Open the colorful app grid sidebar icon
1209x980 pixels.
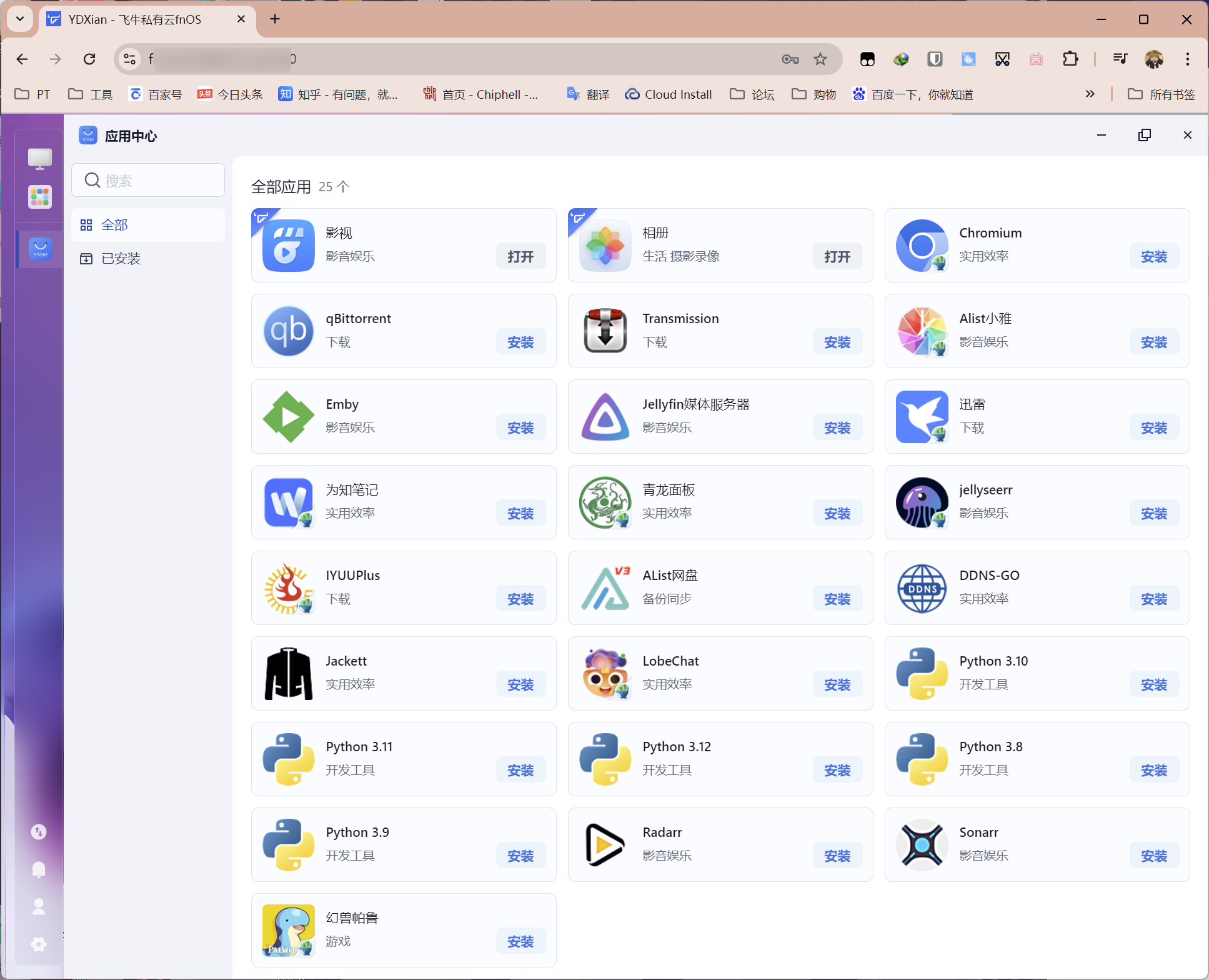tap(39, 197)
